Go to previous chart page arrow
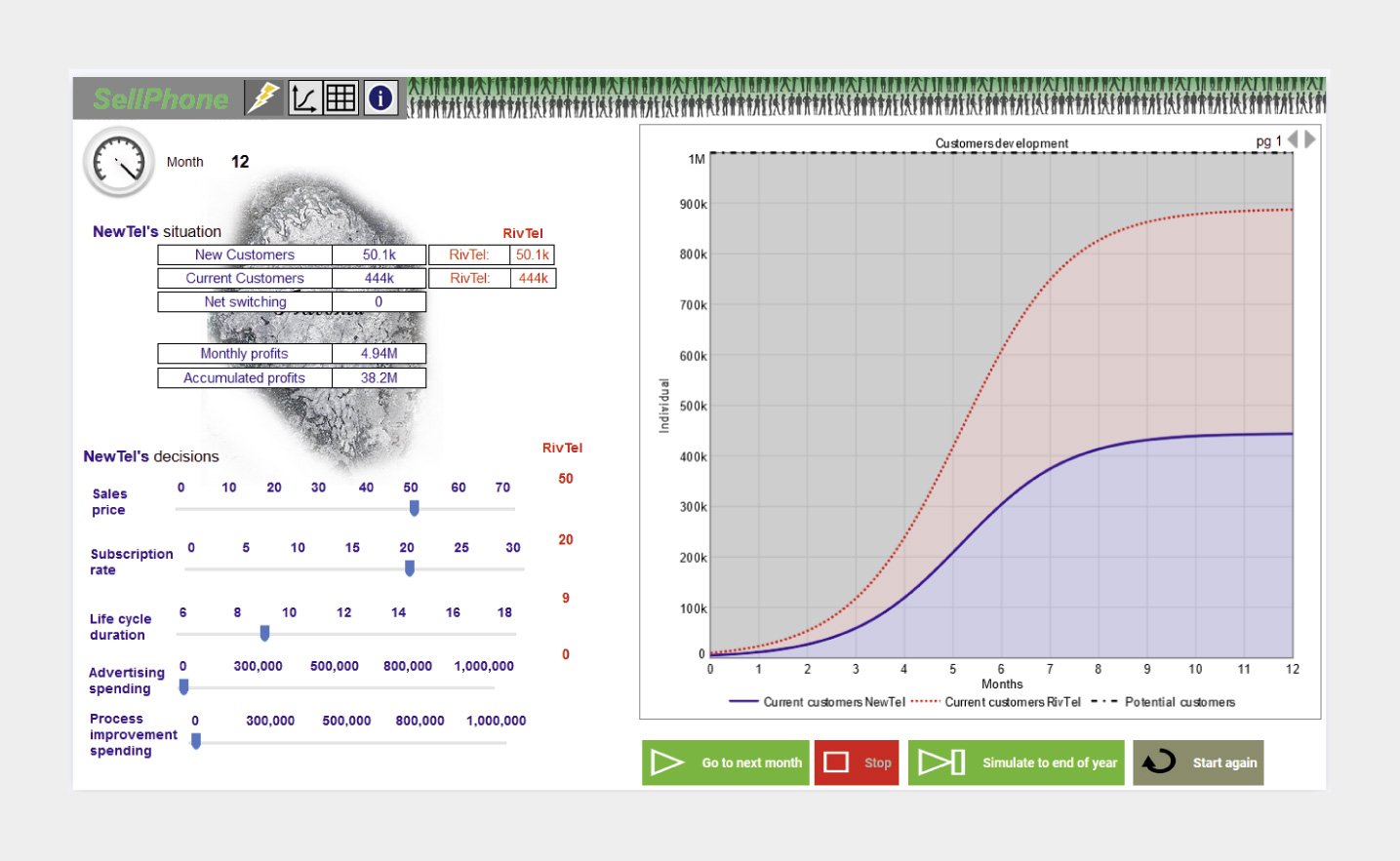 tap(1293, 139)
